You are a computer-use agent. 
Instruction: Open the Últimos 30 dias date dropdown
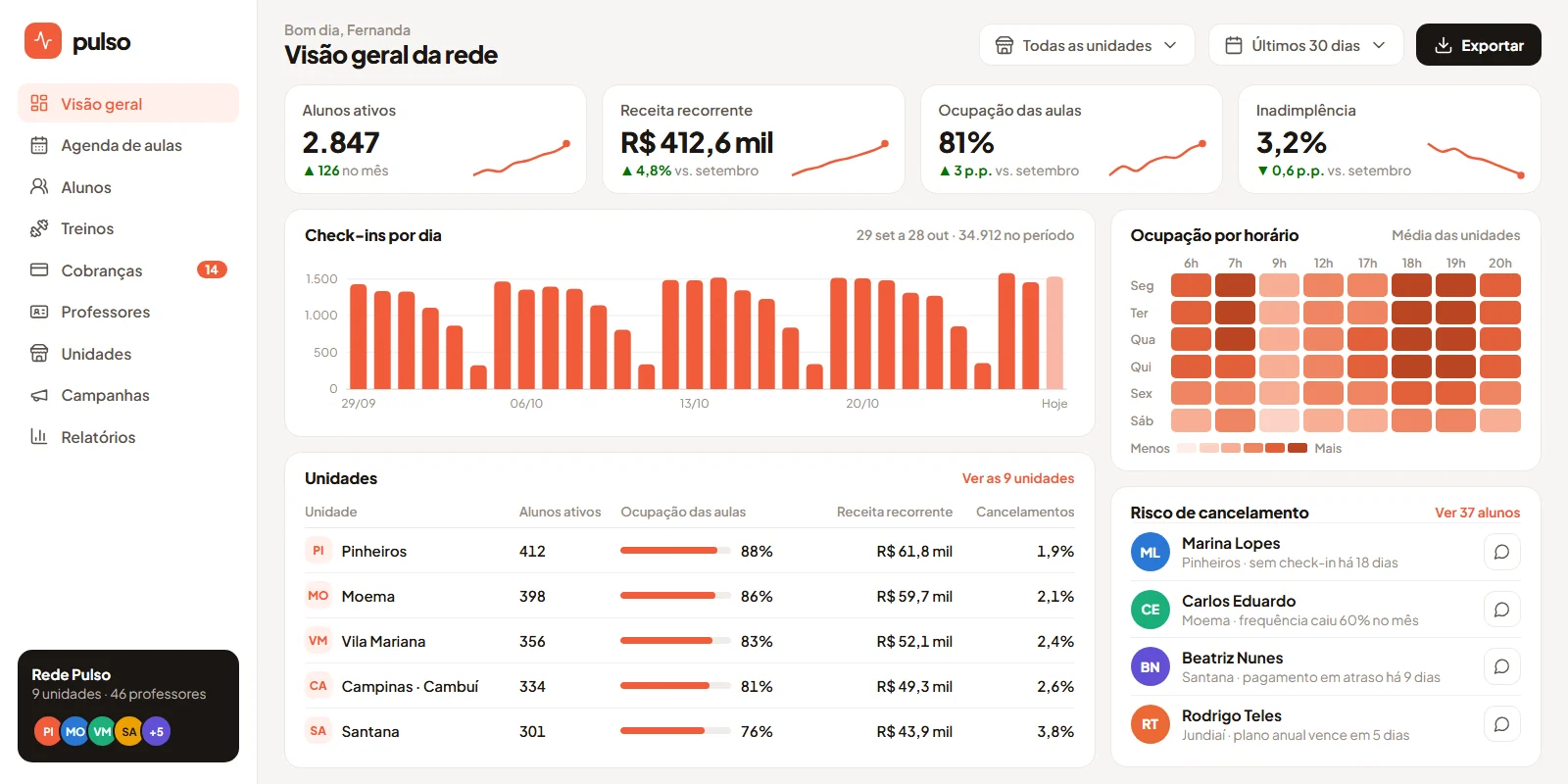[1306, 45]
